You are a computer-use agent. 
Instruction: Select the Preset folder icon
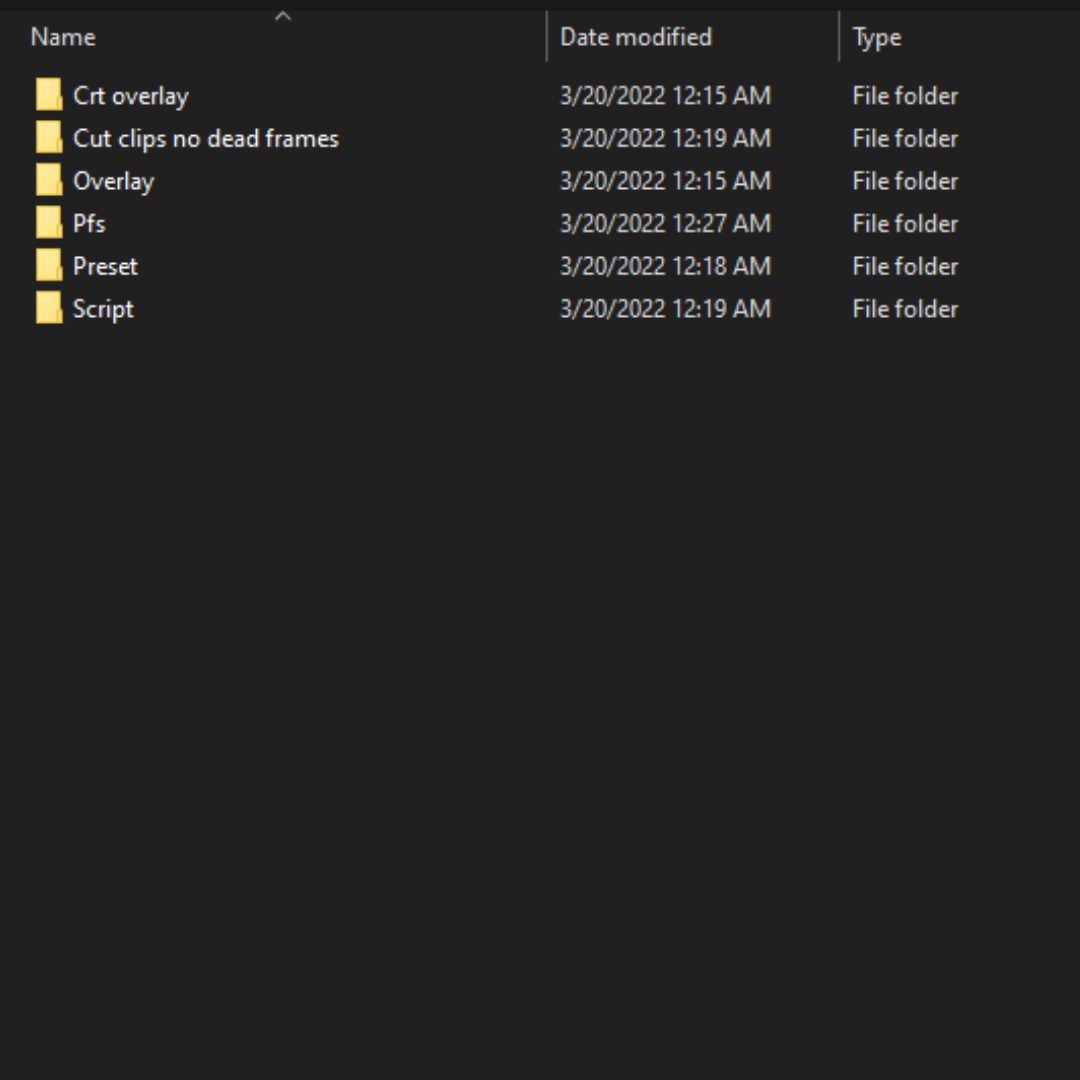pyautogui.click(x=49, y=266)
